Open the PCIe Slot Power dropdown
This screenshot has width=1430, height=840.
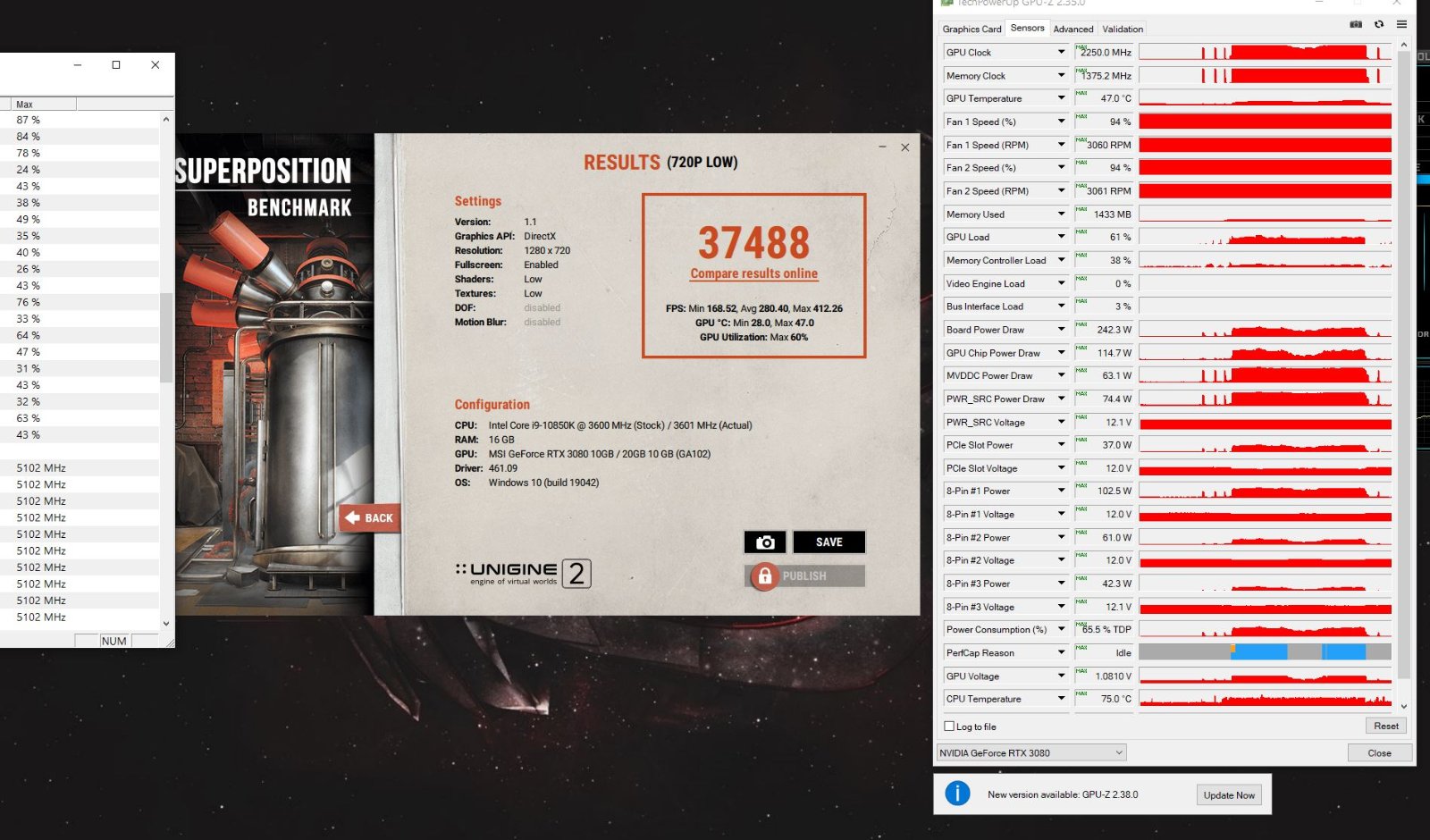point(1061,444)
